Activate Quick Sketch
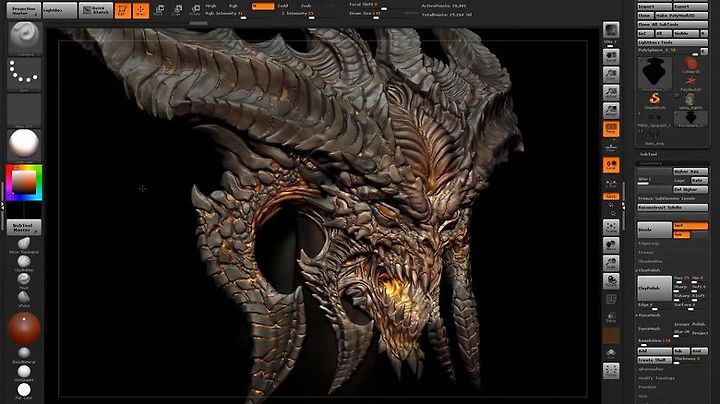This screenshot has width=720, height=404. [x=96, y=11]
